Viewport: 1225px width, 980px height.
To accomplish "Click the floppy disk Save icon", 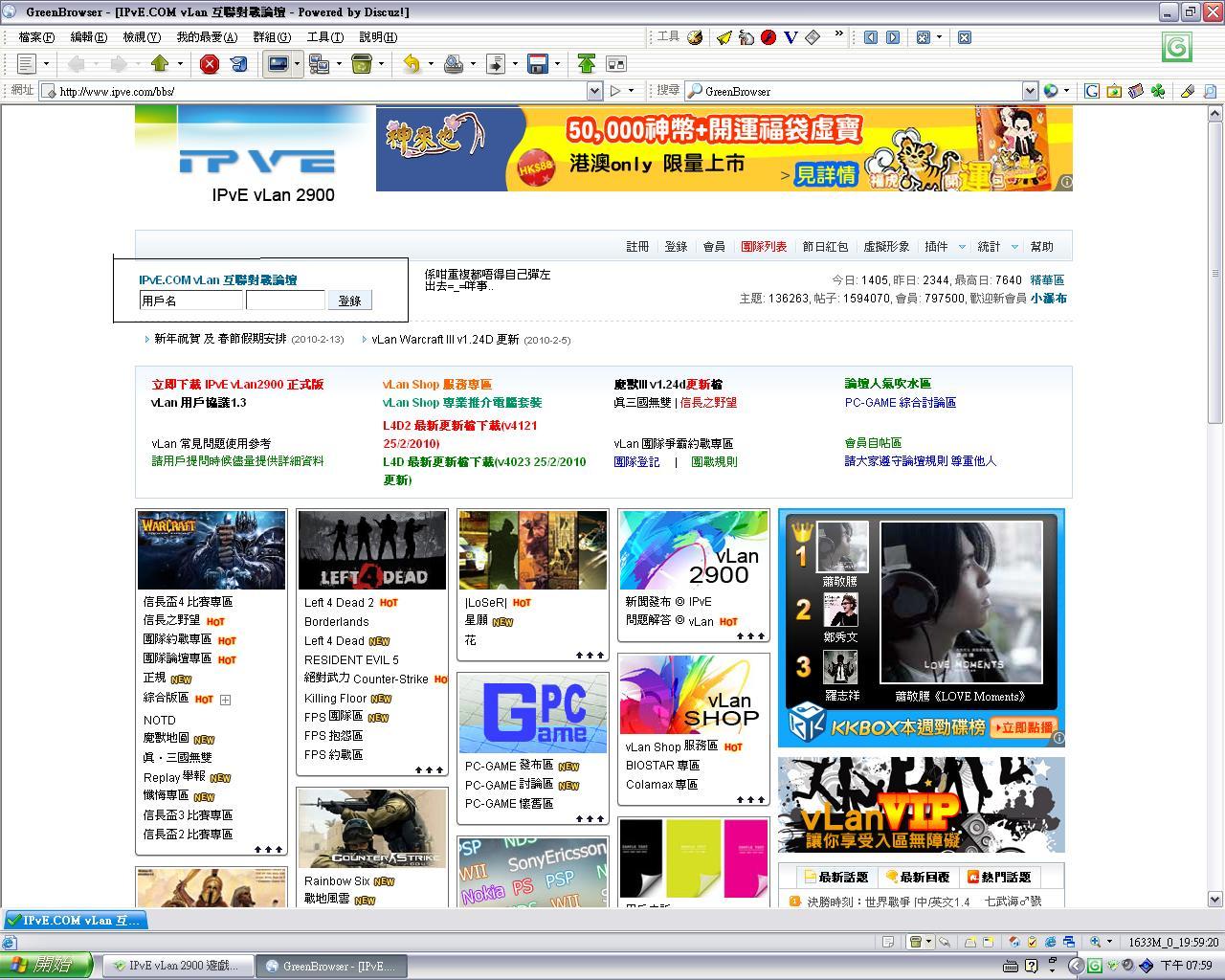I will click(x=538, y=64).
